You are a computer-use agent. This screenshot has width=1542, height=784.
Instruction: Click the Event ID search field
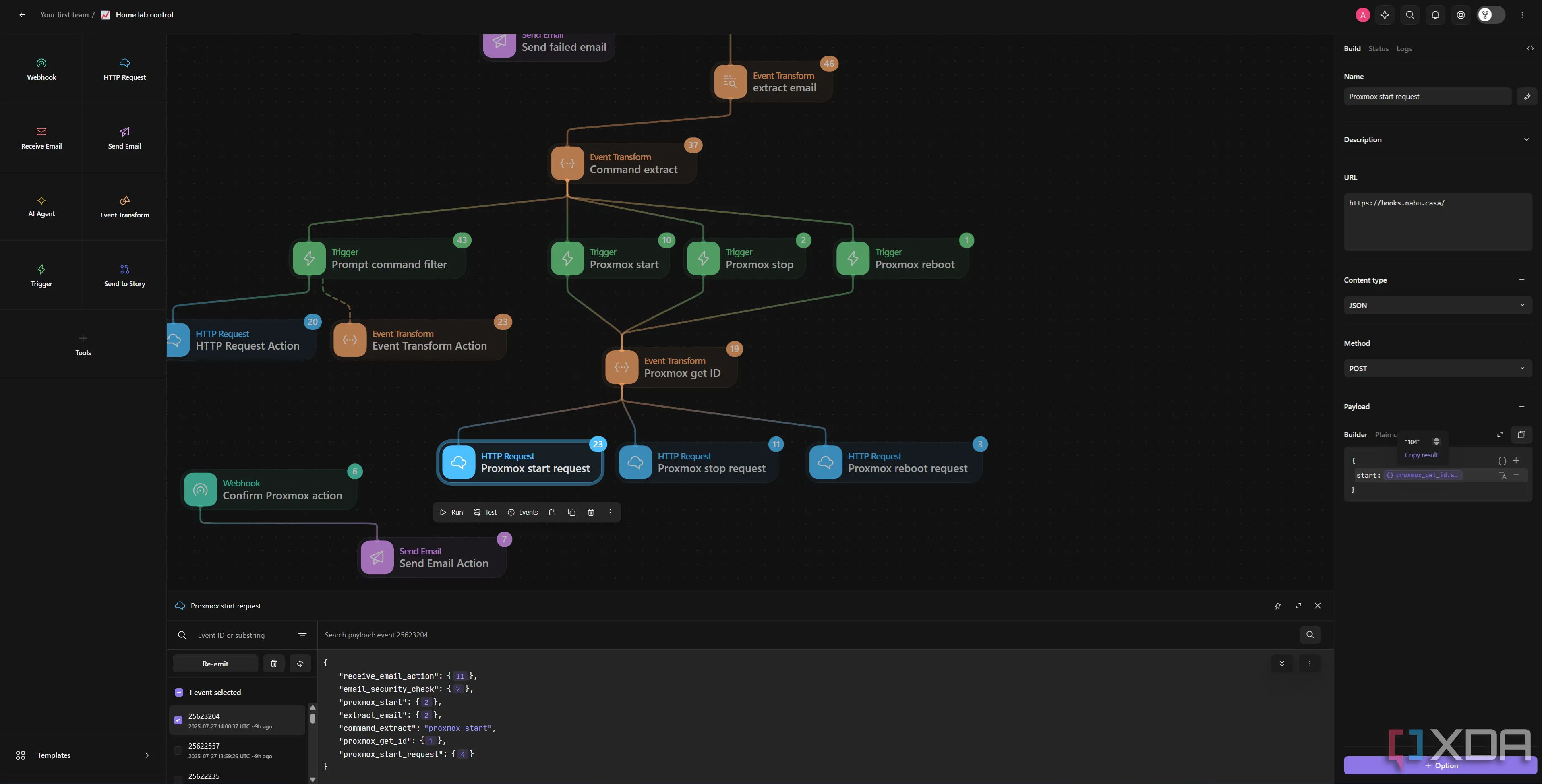pos(240,635)
